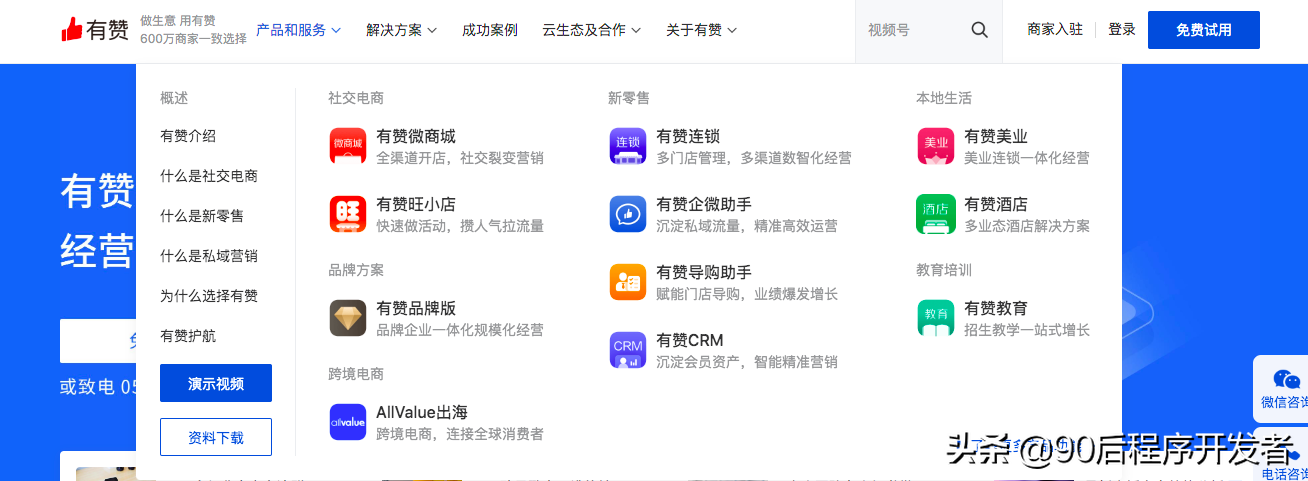This screenshot has width=1308, height=481.
Task: Click 有赞微商城 title text
Action: coord(416,137)
